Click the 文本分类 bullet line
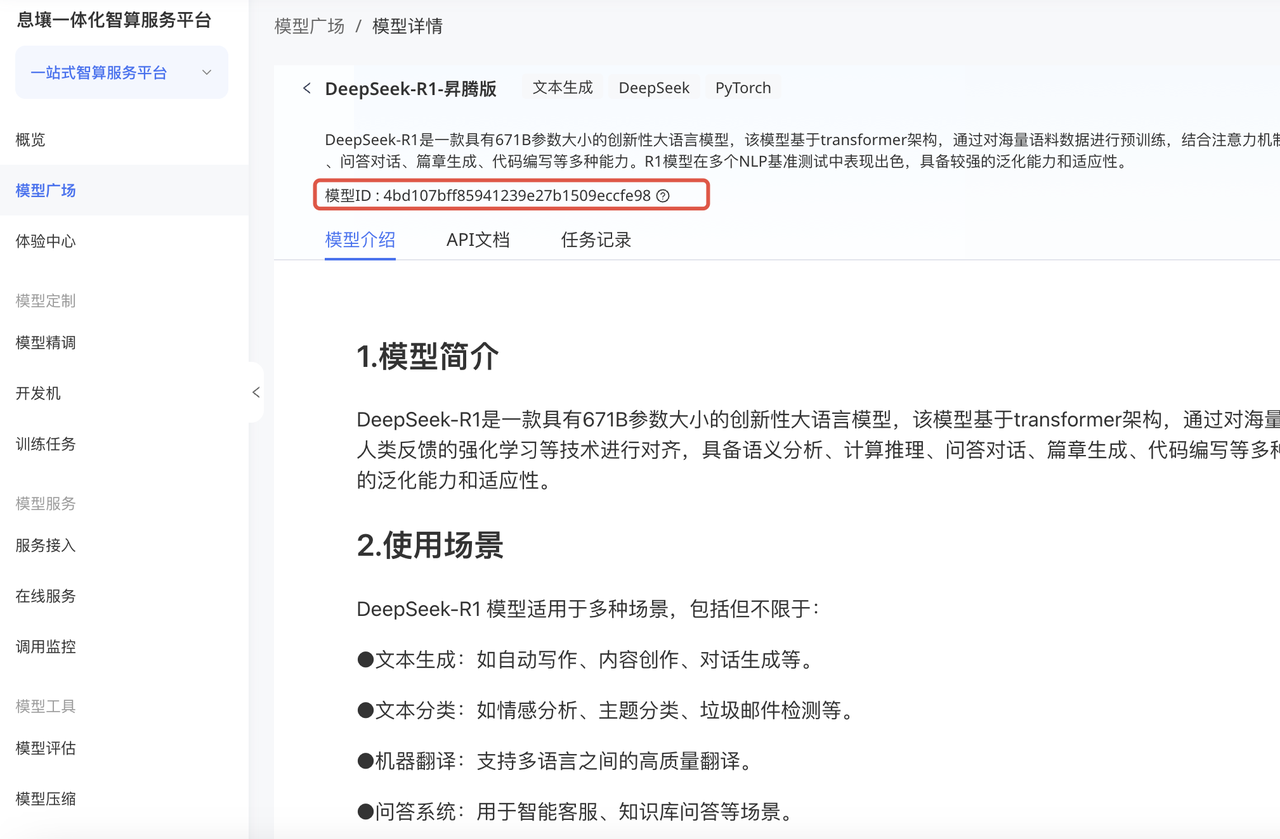1280x839 pixels. tap(607, 711)
